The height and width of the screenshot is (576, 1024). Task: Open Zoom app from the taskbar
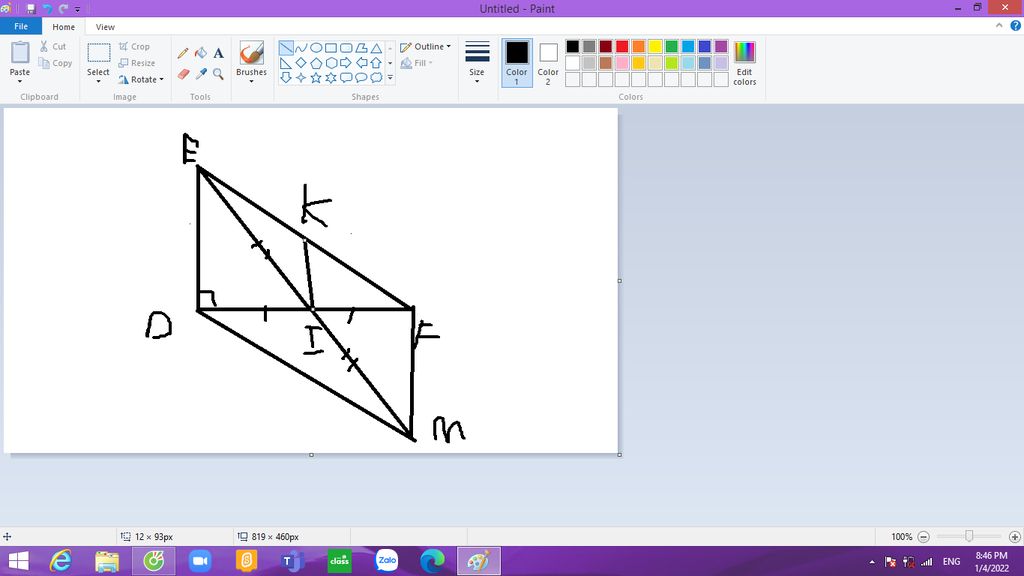tap(200, 561)
